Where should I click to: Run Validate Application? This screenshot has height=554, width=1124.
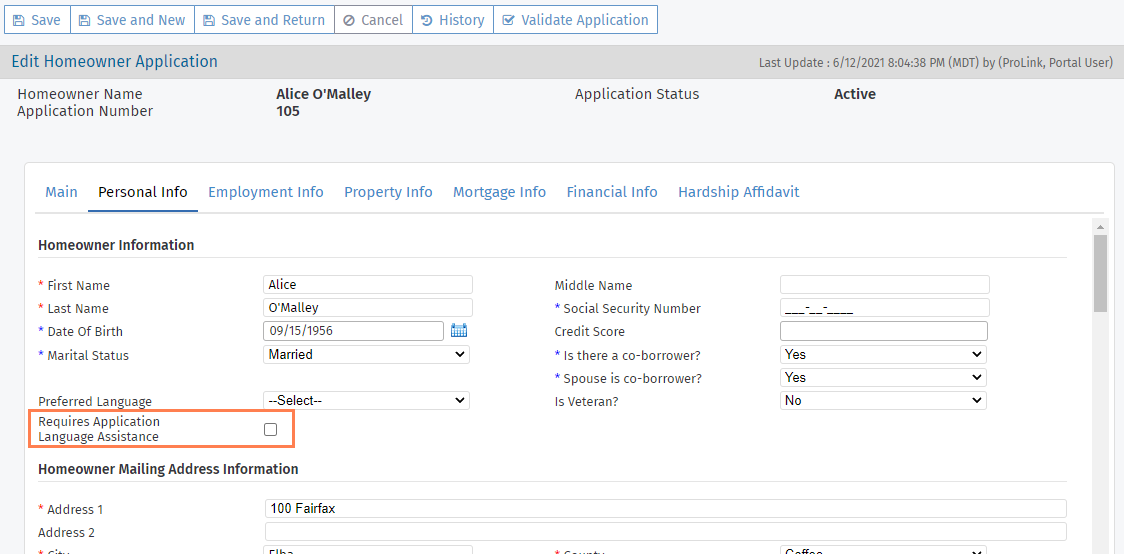tap(575, 20)
